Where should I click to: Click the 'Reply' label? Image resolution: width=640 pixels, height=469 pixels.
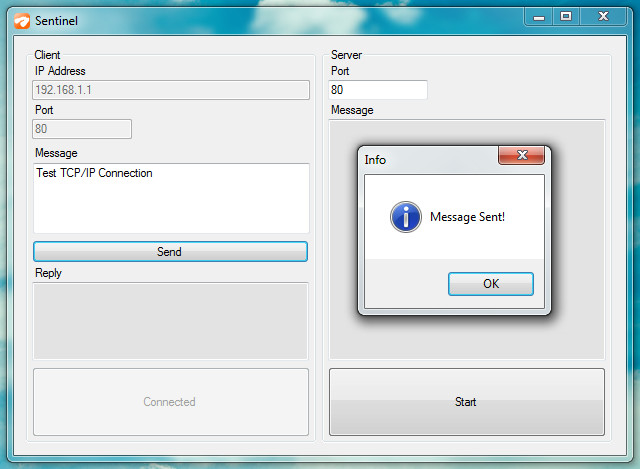coord(48,273)
